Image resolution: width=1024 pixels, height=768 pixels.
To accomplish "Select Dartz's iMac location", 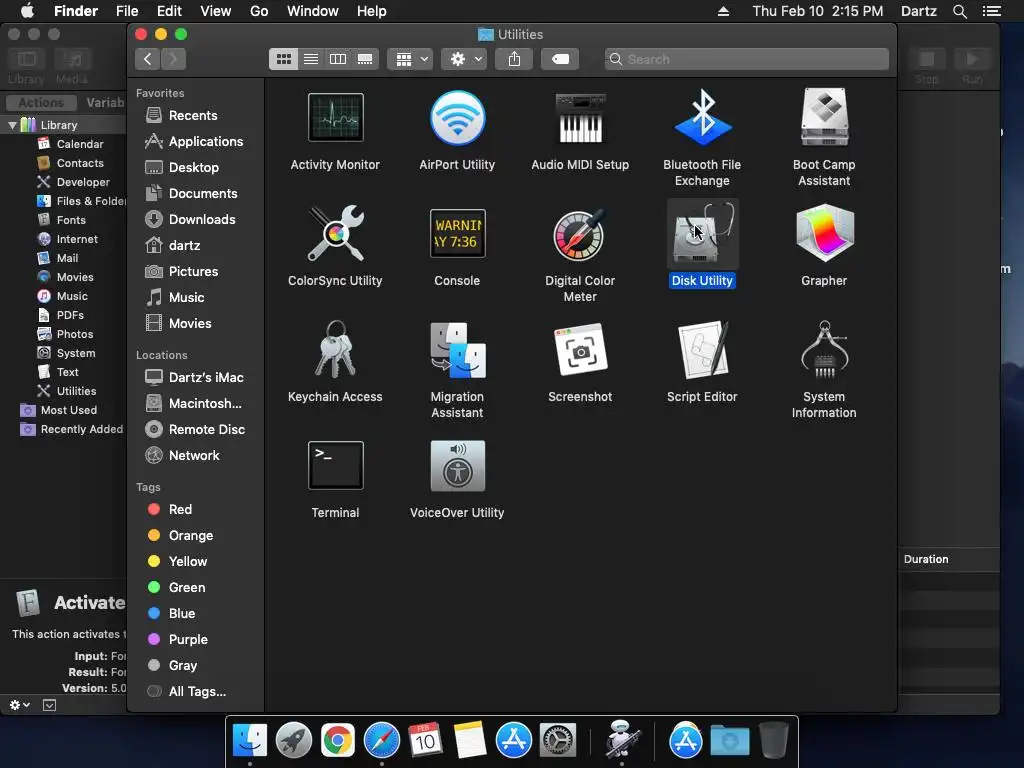I will (194, 377).
